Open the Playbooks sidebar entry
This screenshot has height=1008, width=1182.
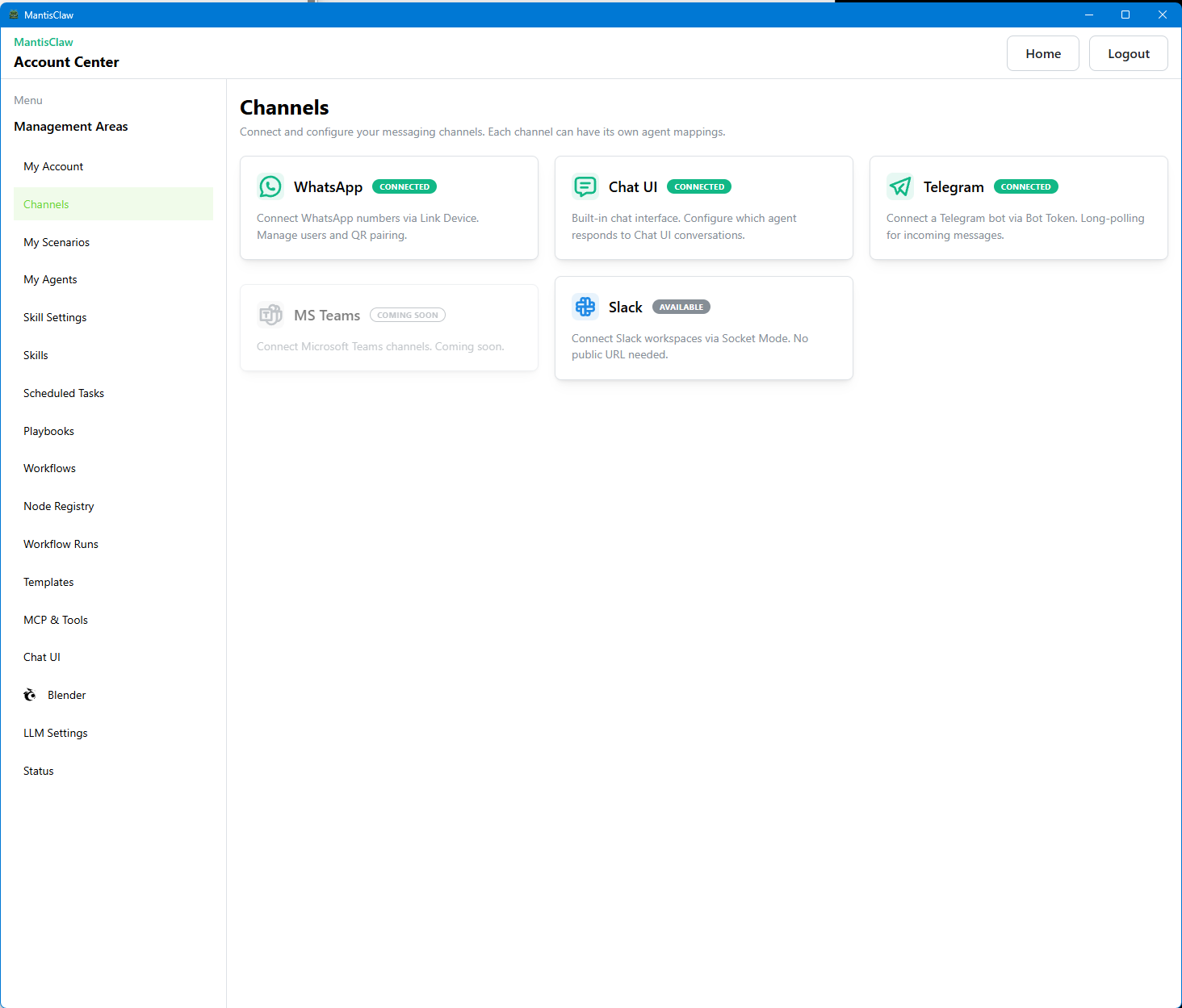pos(113,431)
